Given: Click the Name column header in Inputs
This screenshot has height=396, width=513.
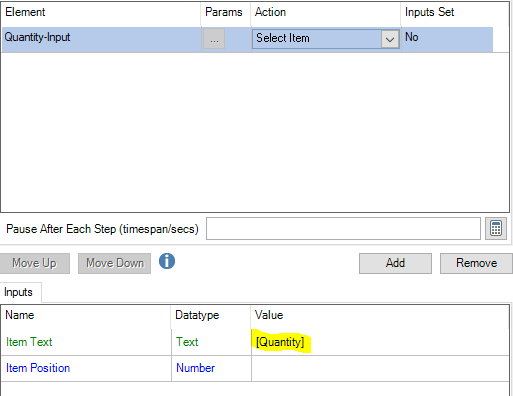Looking at the screenshot, I should 86,315.
